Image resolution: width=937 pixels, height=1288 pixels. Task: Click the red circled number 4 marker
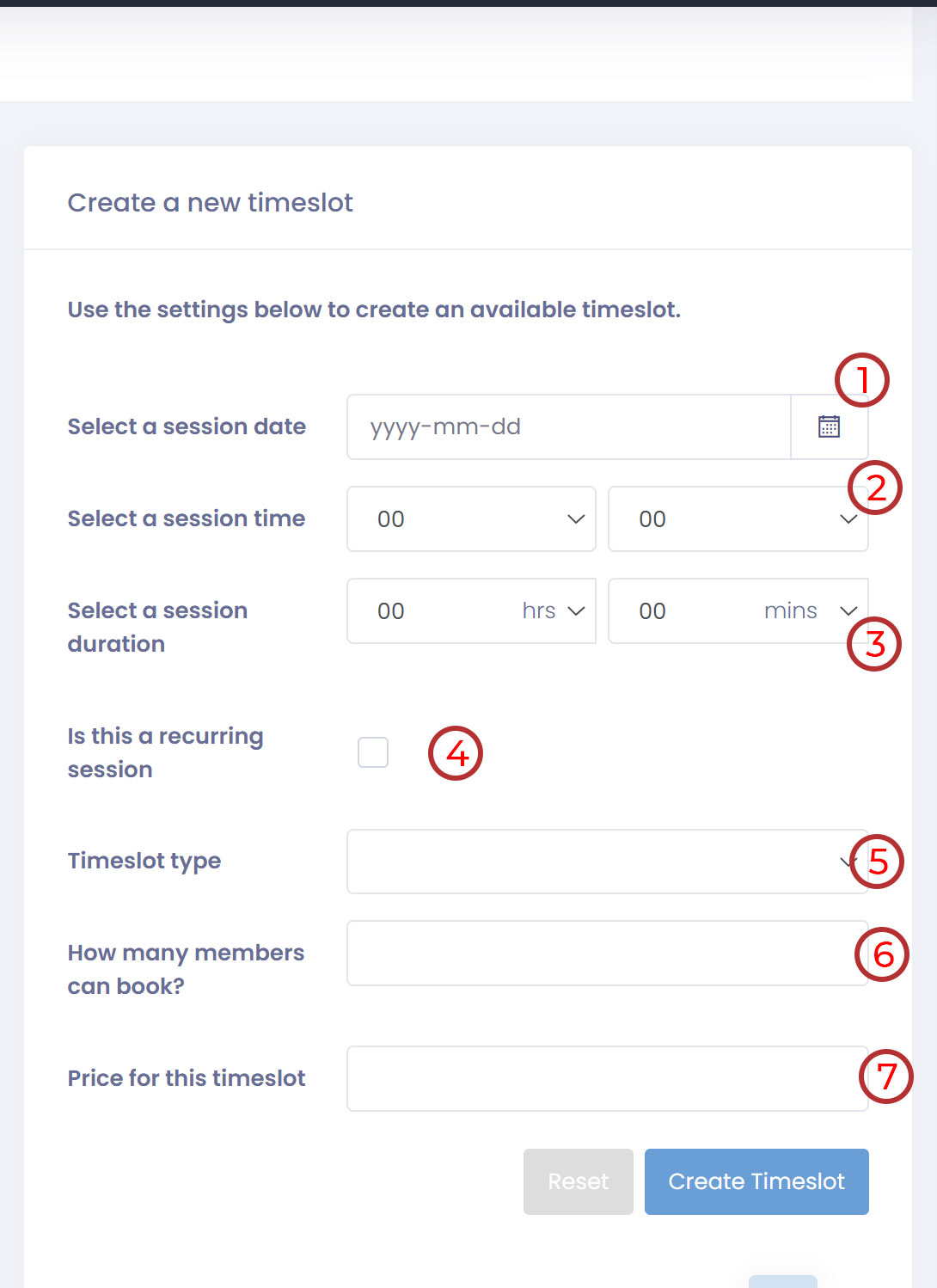point(456,754)
